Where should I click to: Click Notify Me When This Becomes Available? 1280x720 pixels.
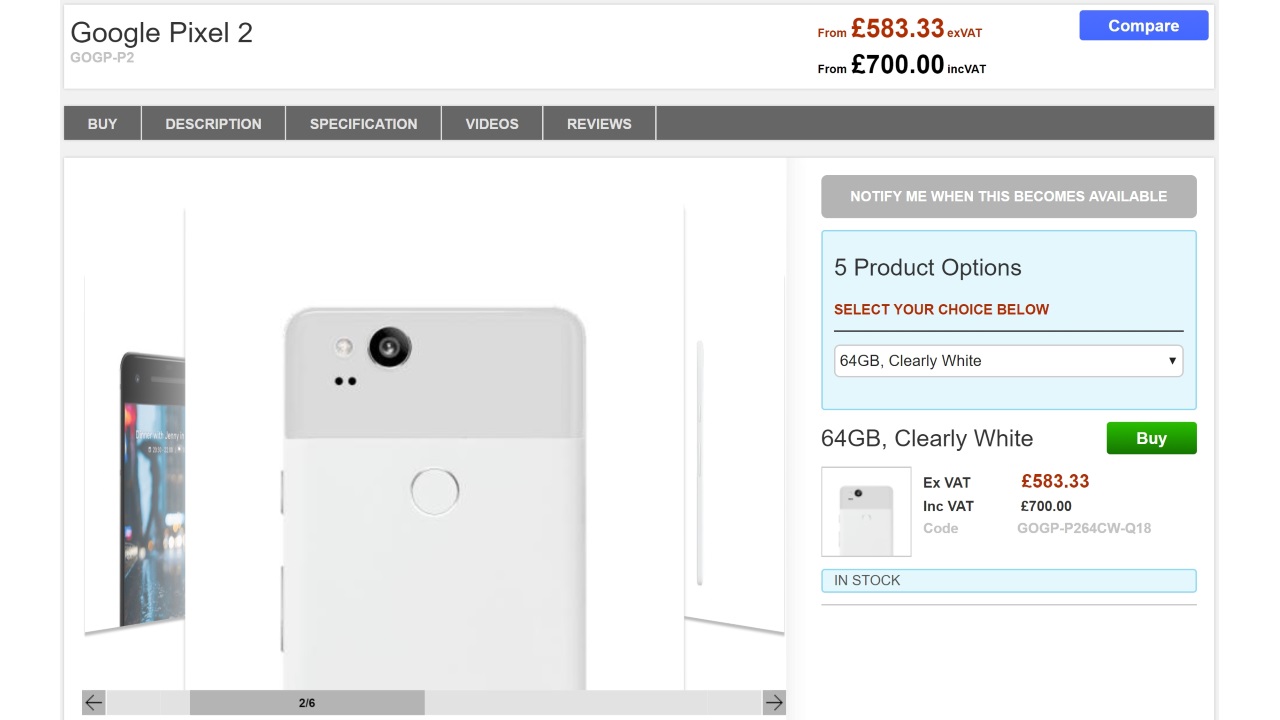tap(1008, 197)
